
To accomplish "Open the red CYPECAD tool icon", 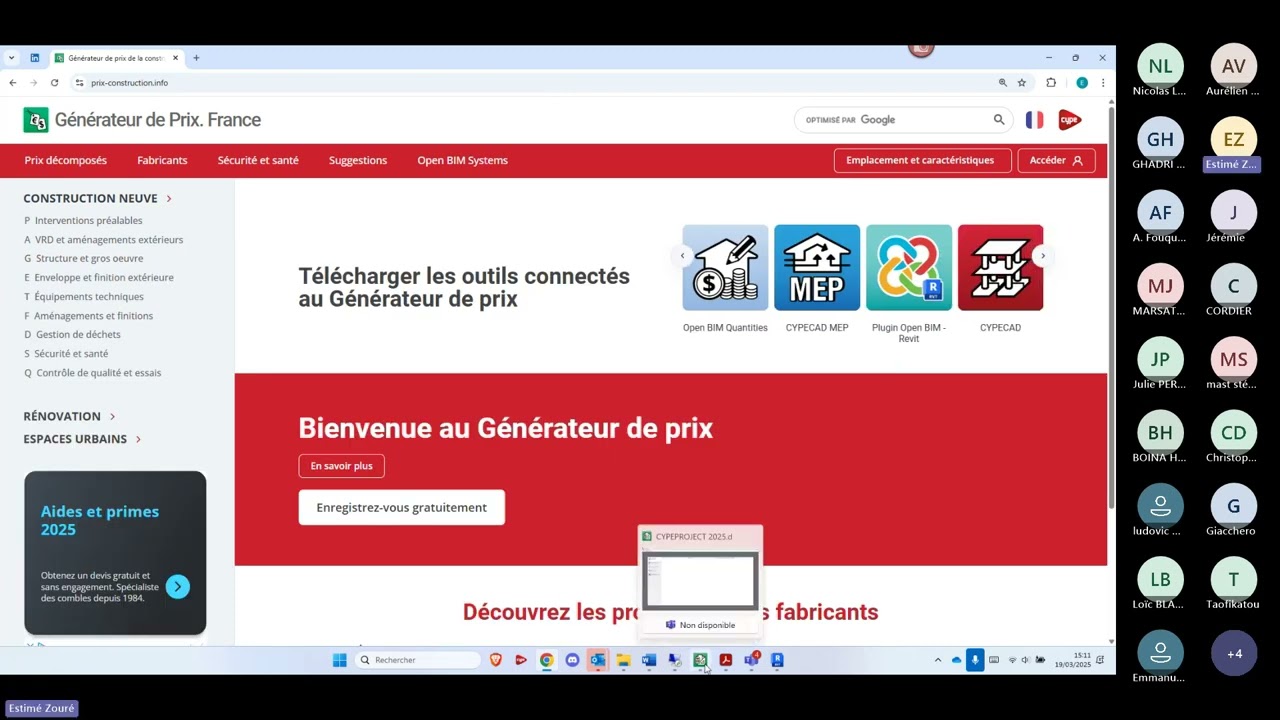I will [1000, 268].
